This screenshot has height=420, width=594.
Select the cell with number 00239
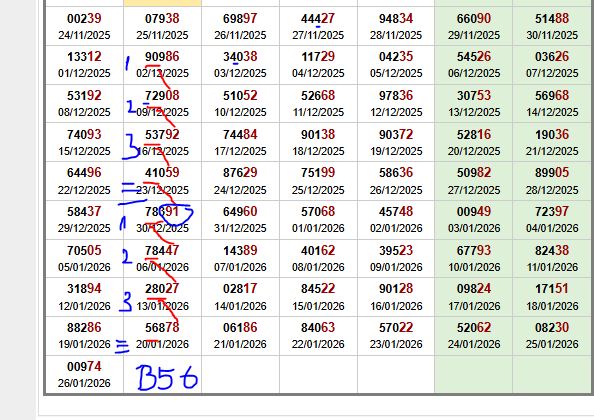pos(84,26)
